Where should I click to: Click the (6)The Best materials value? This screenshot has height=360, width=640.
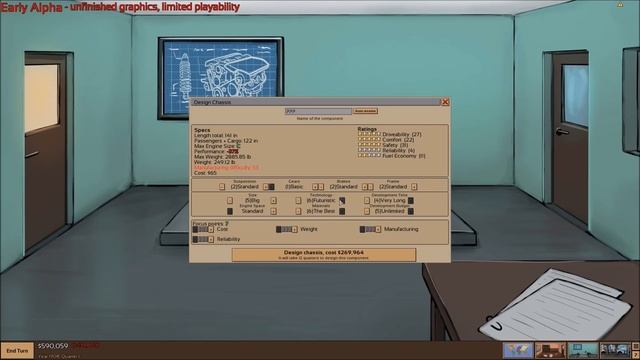click(320, 211)
